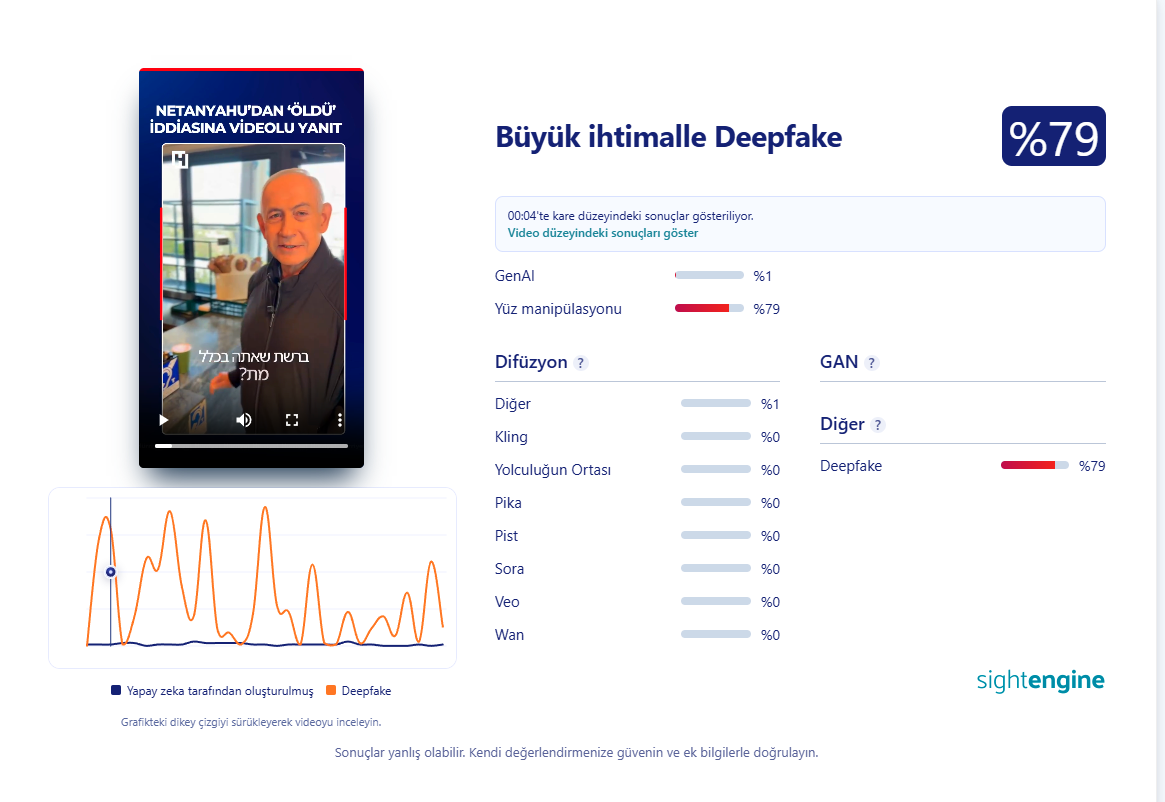Click the Deepfake row score bar

pyautogui.click(x=1034, y=465)
